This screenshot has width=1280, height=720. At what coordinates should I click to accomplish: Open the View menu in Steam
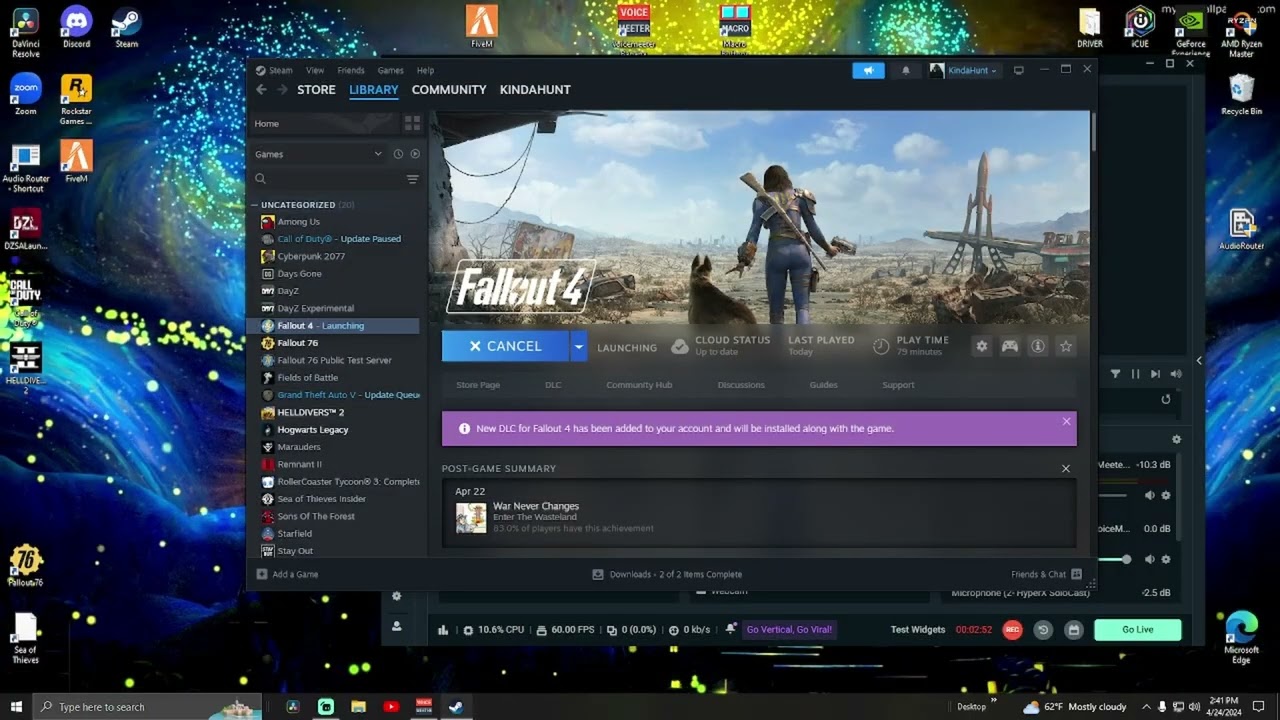pyautogui.click(x=315, y=70)
